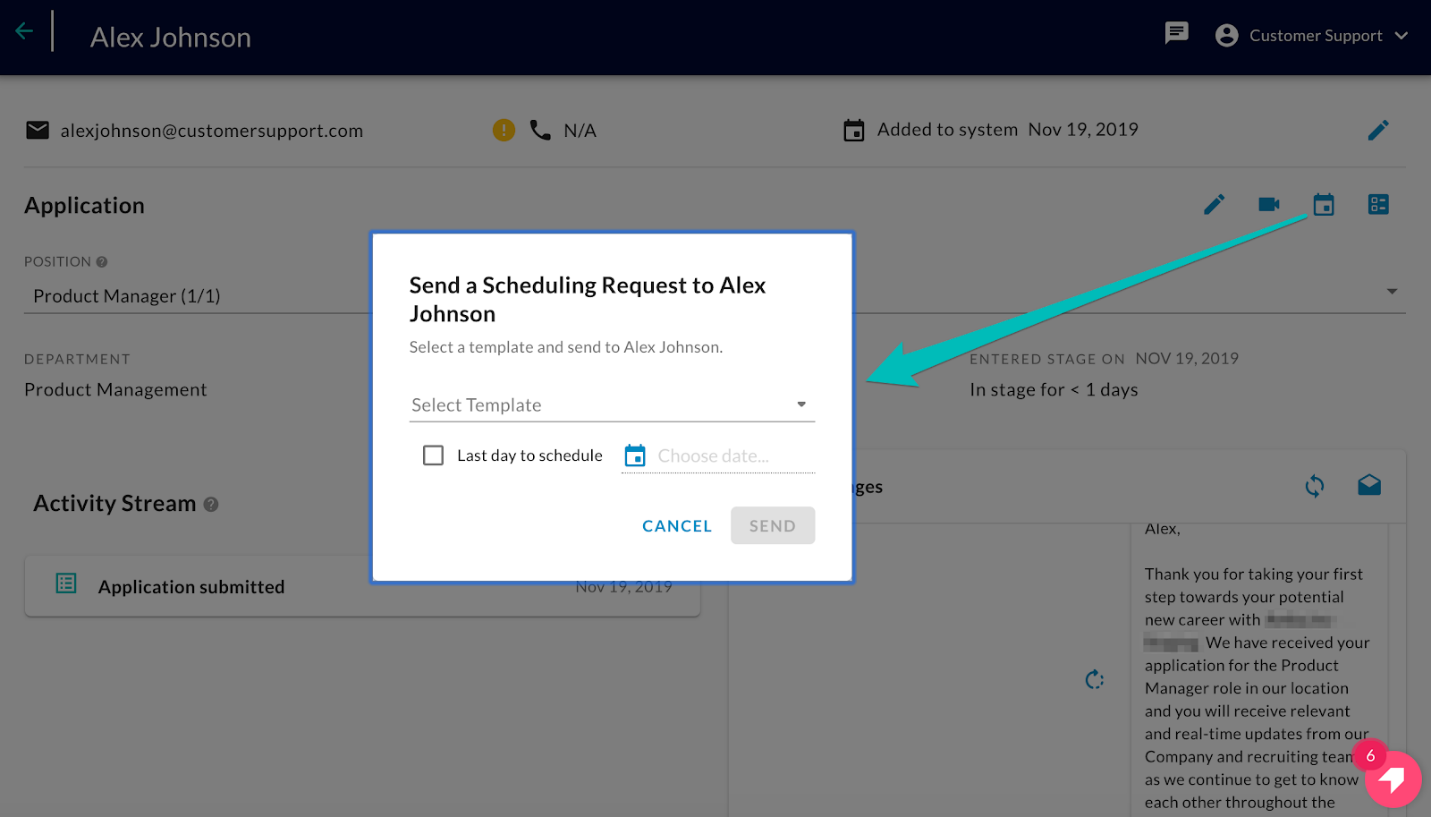The width and height of the screenshot is (1431, 817).
Task: Click the Product Management department value
Action: (x=116, y=390)
